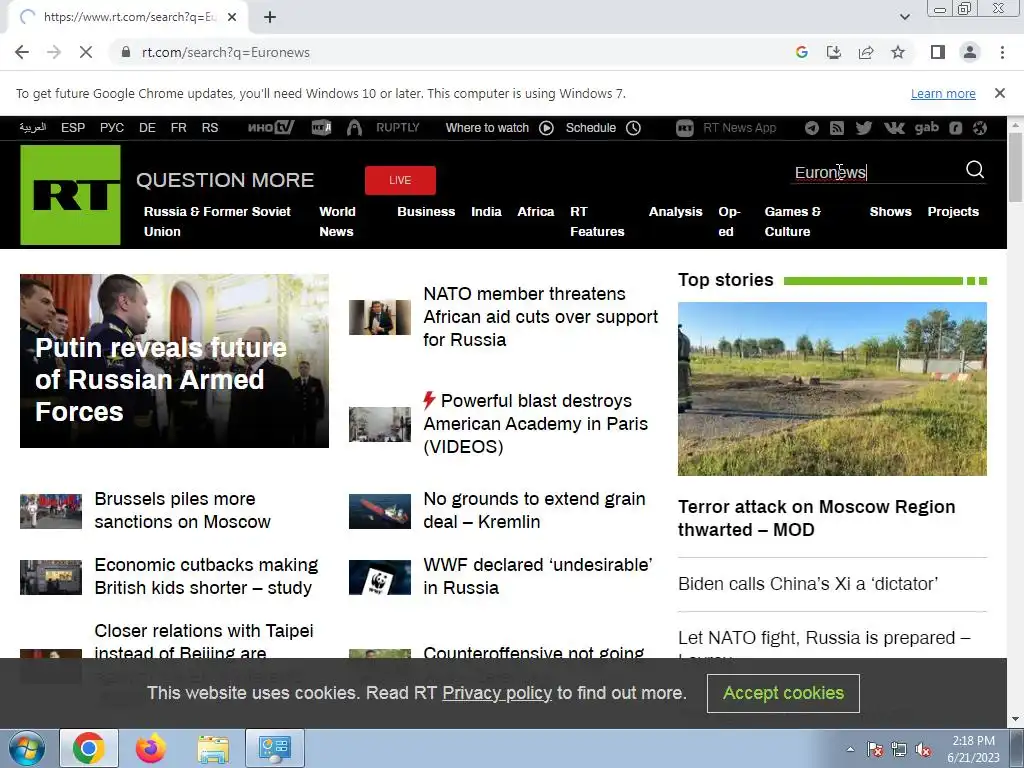This screenshot has height=768, width=1024.
Task: Open the Projects section
Action: click(953, 212)
